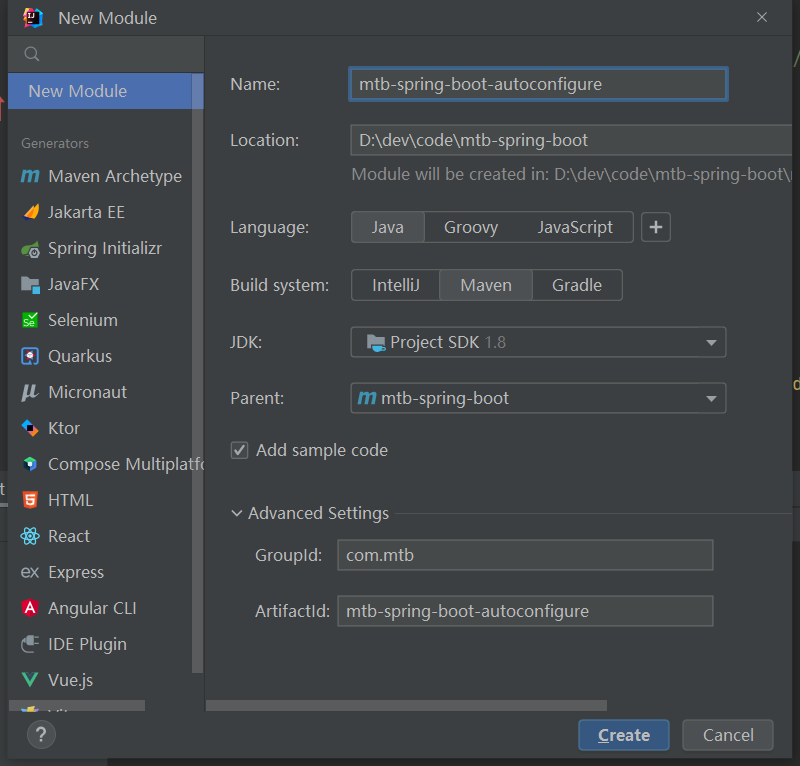The height and width of the screenshot is (766, 800).
Task: Select Angular CLI generator label
Action: pyautogui.click(x=92, y=608)
